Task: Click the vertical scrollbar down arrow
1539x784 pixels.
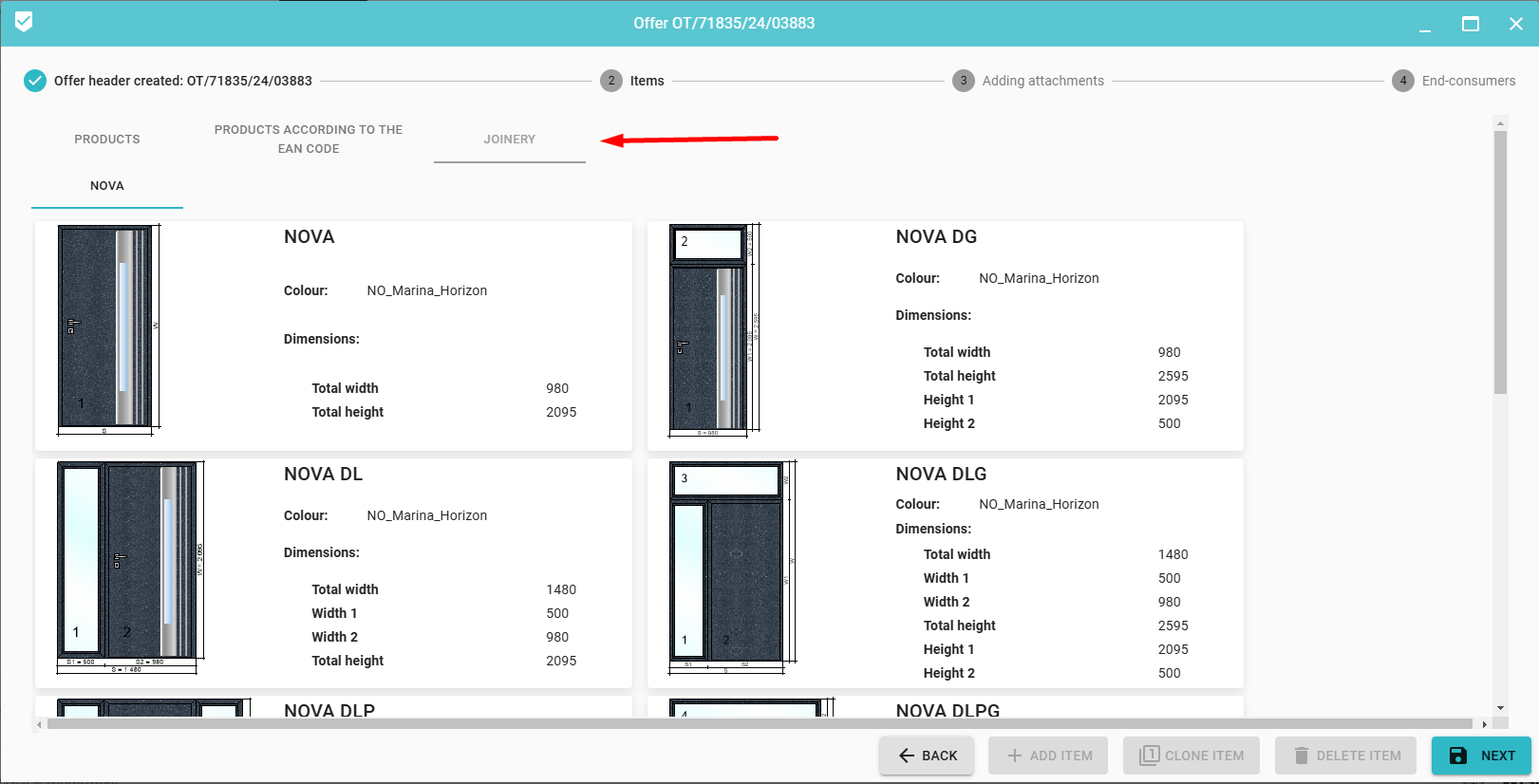Action: 1500,708
